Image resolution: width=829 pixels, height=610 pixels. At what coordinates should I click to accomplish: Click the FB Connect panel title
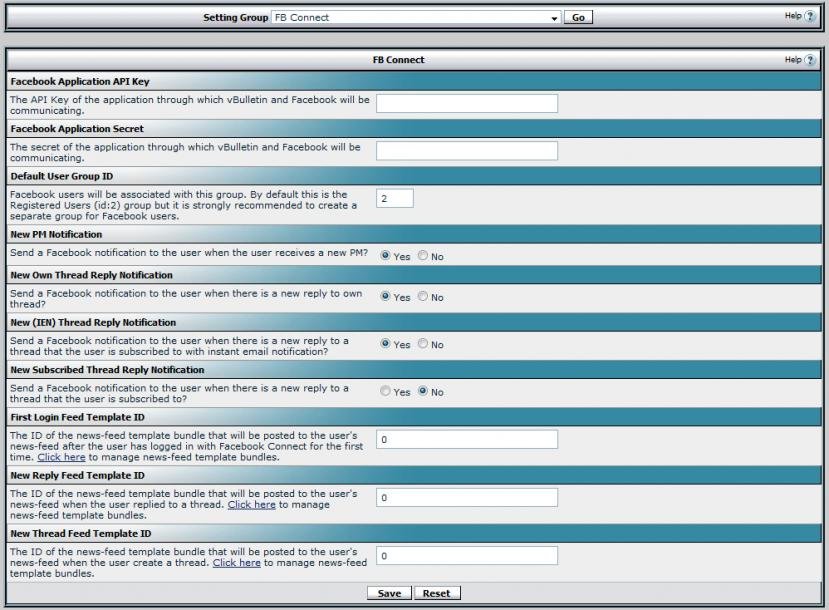[x=398, y=60]
